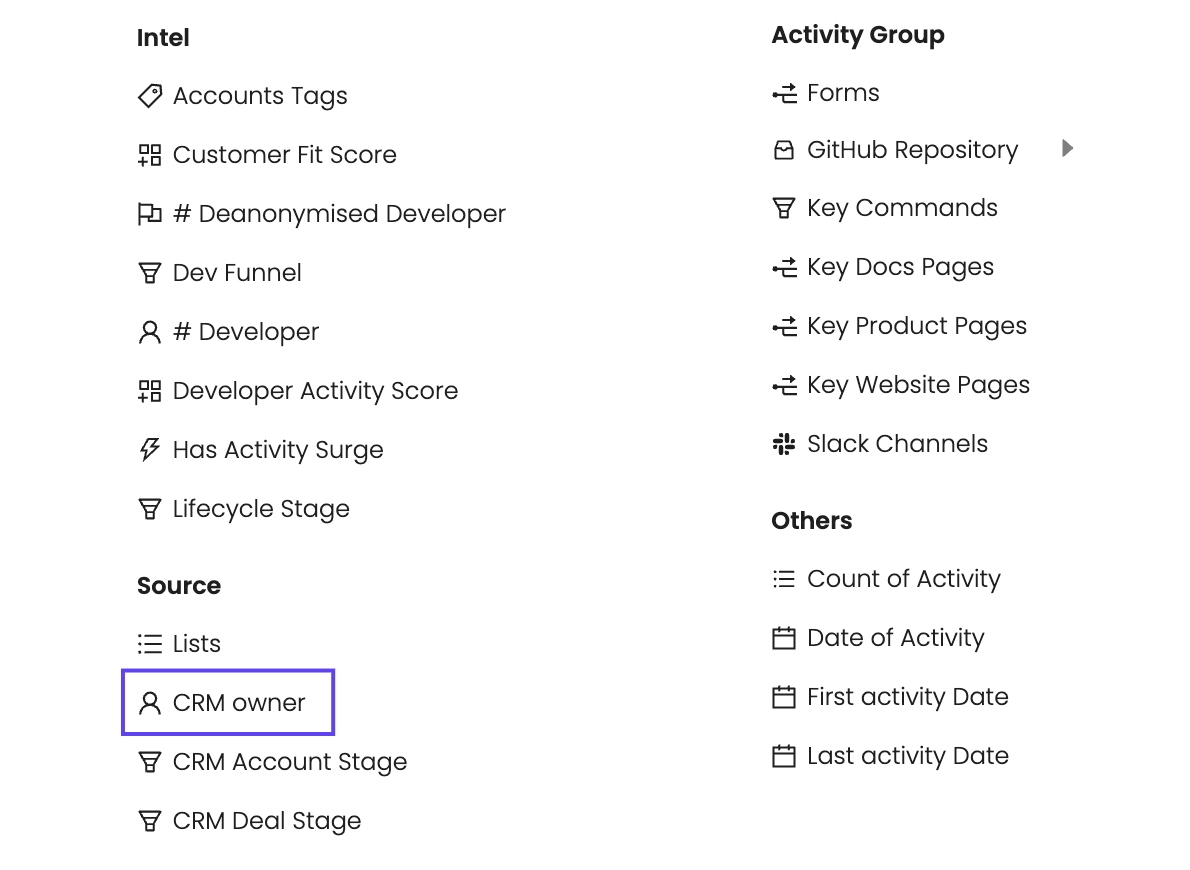Pick the CRM Deal Stage option
The width and height of the screenshot is (1190, 870).
pos(266,821)
